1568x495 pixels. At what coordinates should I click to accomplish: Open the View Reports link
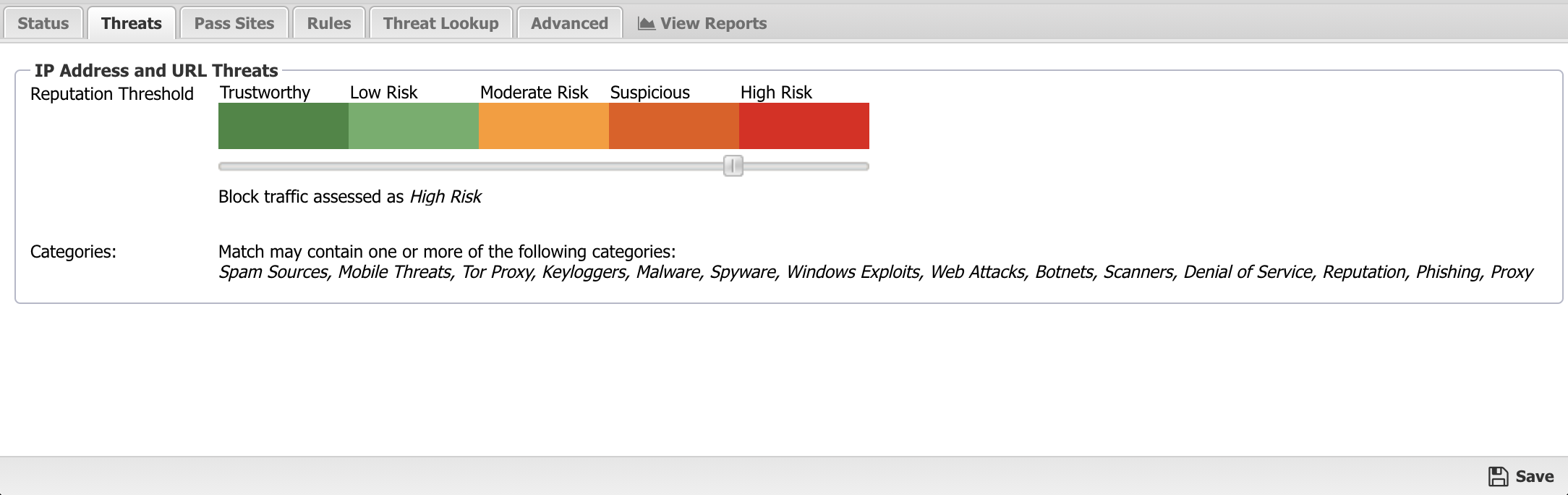(x=702, y=23)
